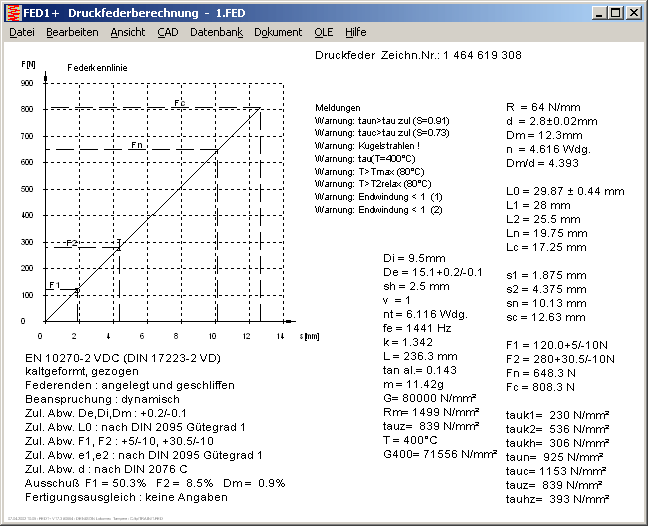Click the 'tauc= 1153 N/mm²' value
Screen dimensions: 648x526
556,471
